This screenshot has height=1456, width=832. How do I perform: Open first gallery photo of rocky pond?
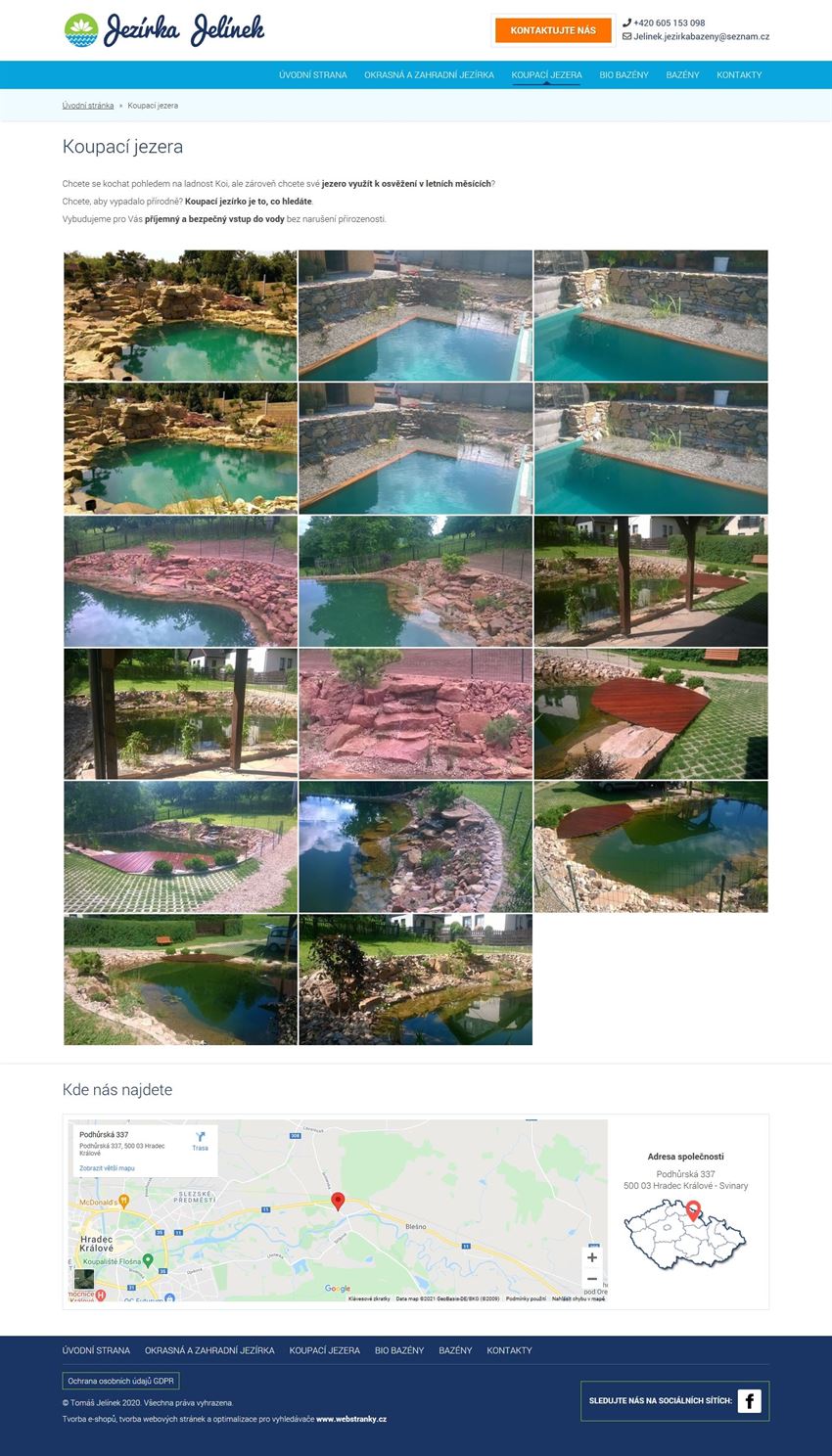[x=180, y=315]
